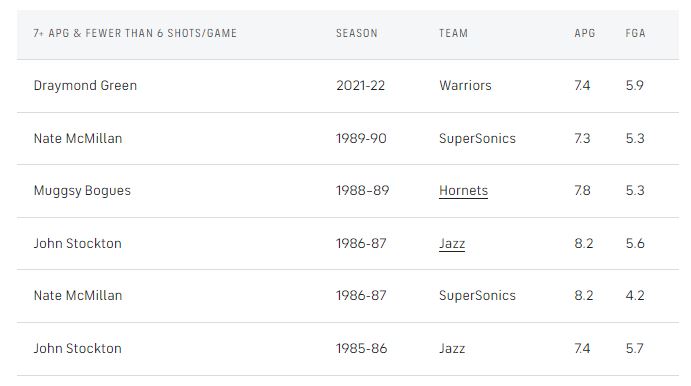The height and width of the screenshot is (386, 691).
Task: Click the Jazz cell in the 1985-86 row
Action: 452,349
